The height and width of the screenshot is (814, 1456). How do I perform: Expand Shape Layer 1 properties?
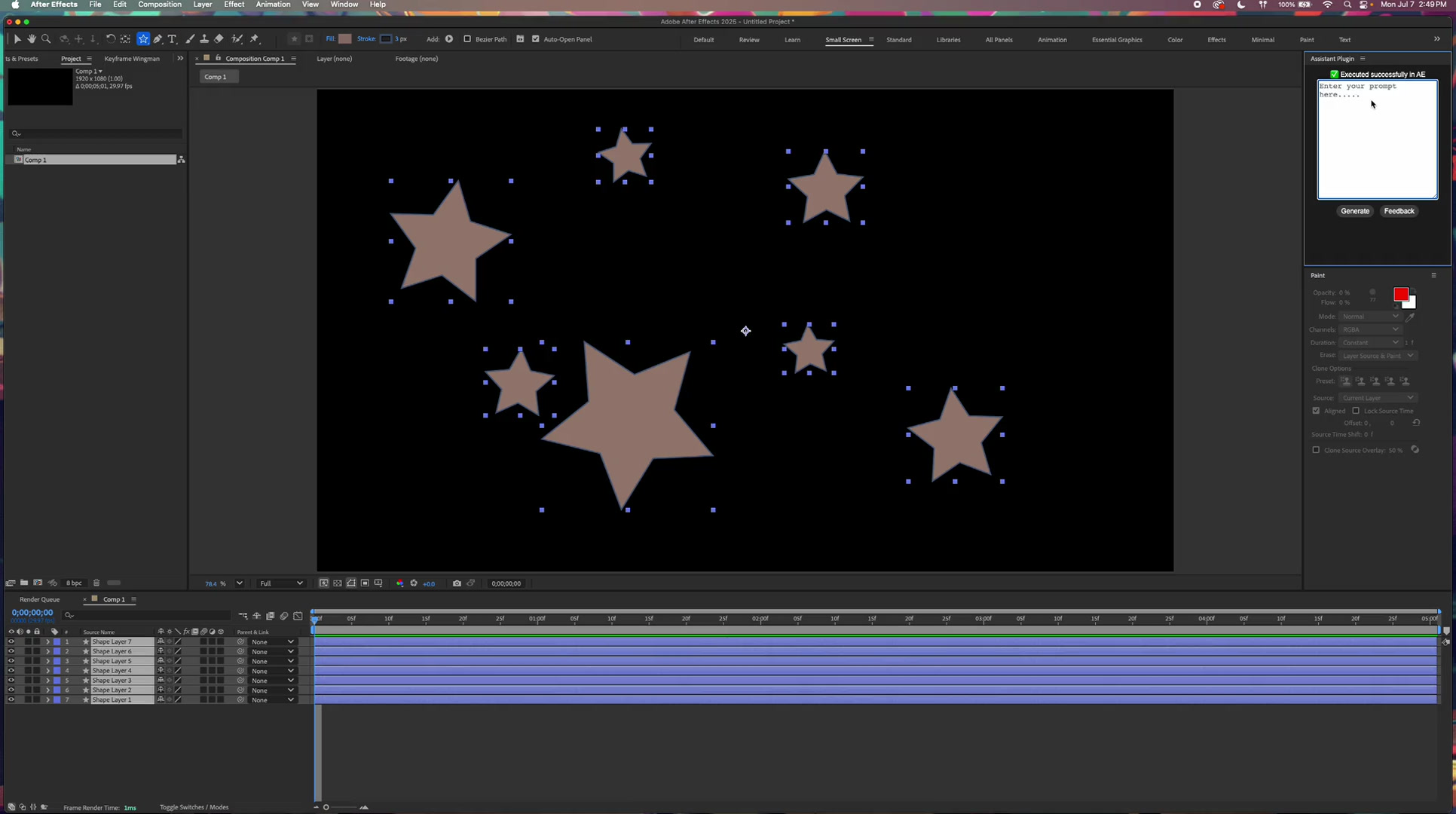[x=47, y=699]
